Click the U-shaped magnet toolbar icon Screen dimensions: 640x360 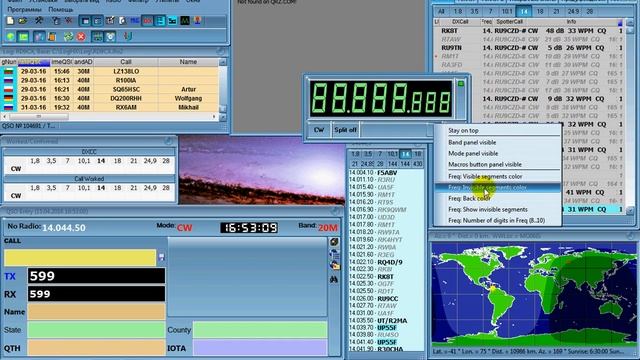(x=128, y=36)
